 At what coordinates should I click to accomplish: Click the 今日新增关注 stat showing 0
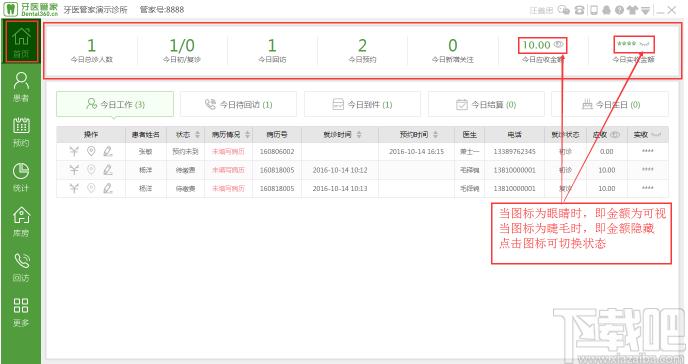click(453, 51)
